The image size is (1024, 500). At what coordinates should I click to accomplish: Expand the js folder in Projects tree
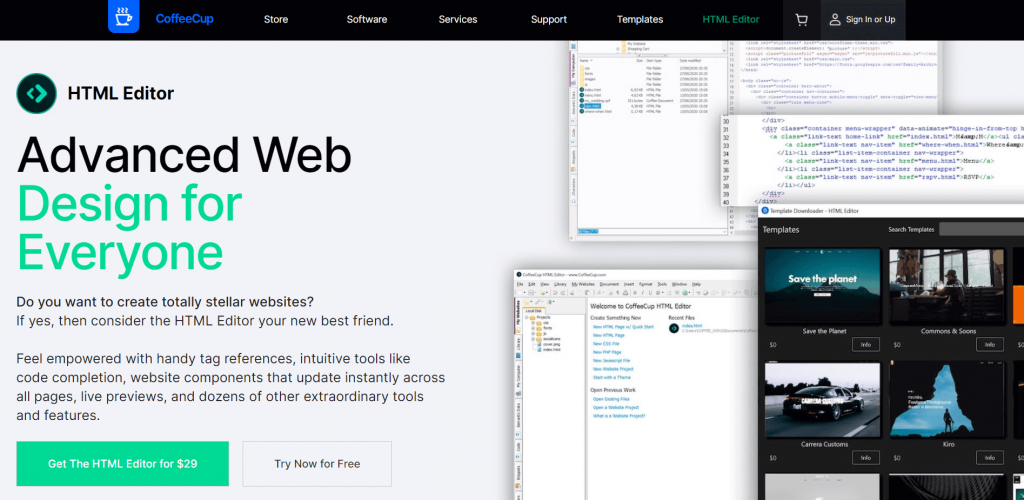[x=533, y=334]
